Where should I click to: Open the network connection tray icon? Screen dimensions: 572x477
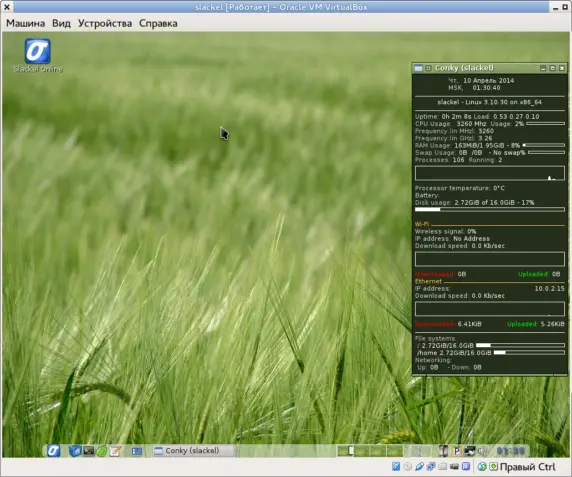[469, 451]
